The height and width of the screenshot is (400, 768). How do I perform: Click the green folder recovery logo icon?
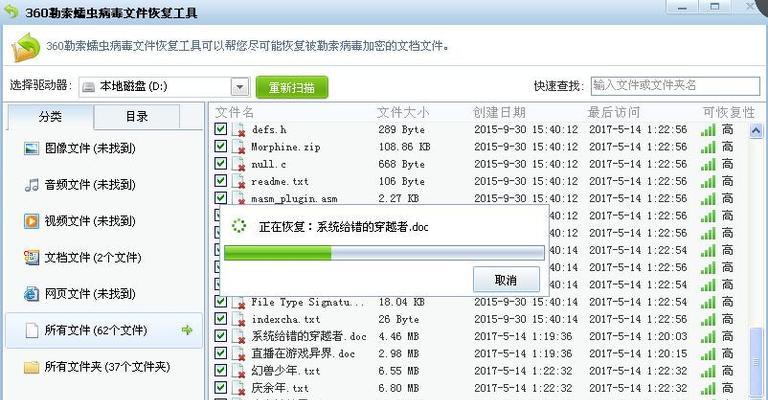coord(26,47)
